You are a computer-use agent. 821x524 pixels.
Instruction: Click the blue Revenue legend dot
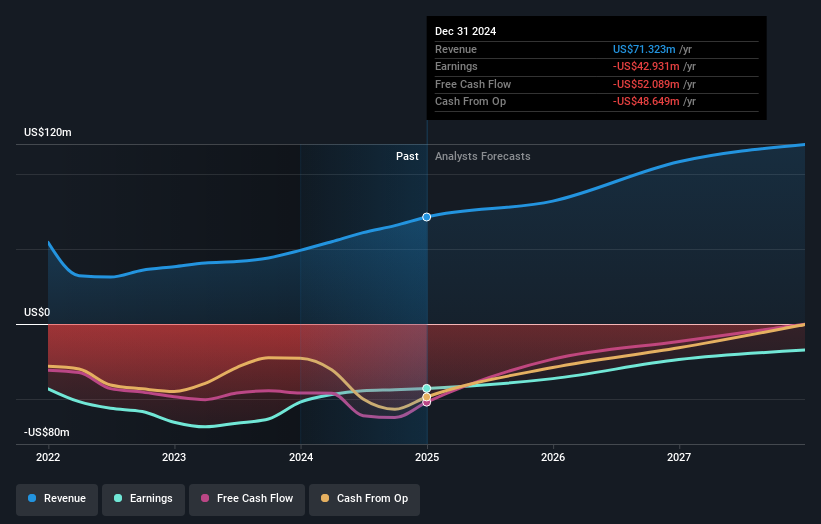coord(32,498)
